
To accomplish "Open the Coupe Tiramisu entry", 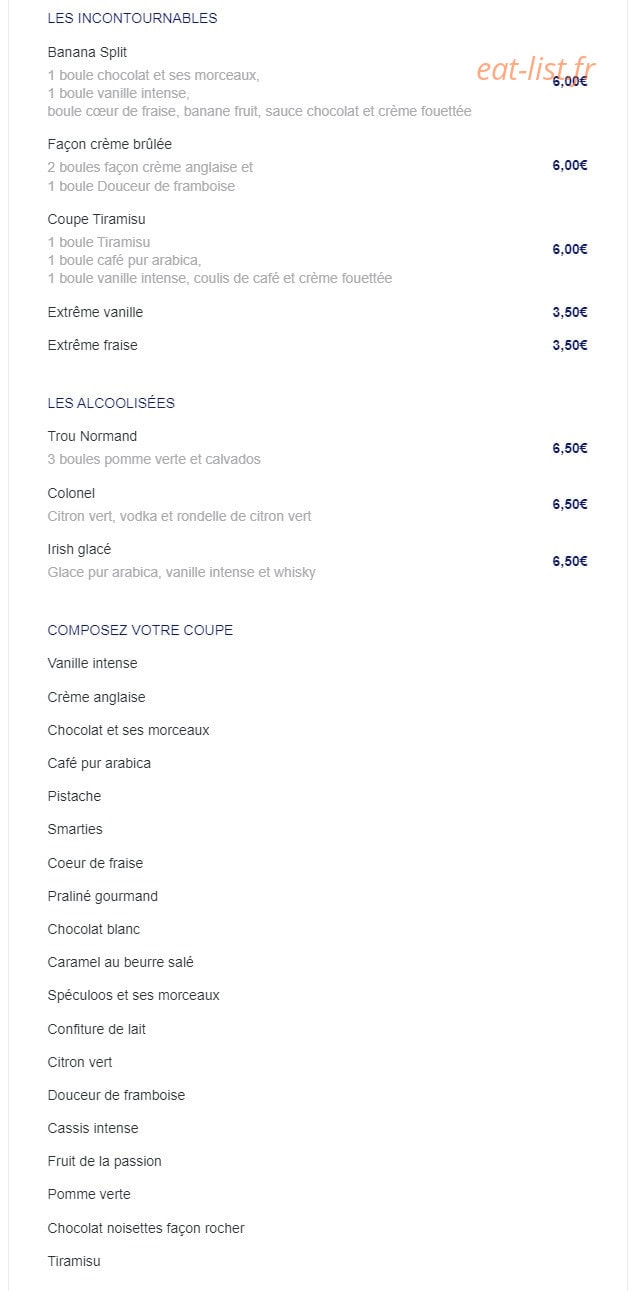I will (x=97, y=219).
